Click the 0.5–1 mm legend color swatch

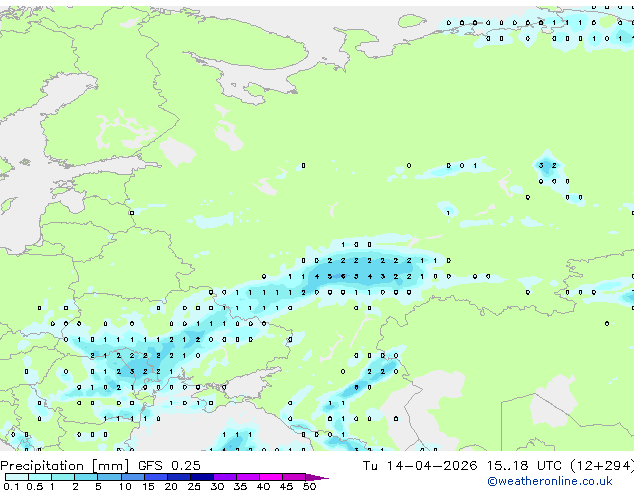(40, 477)
